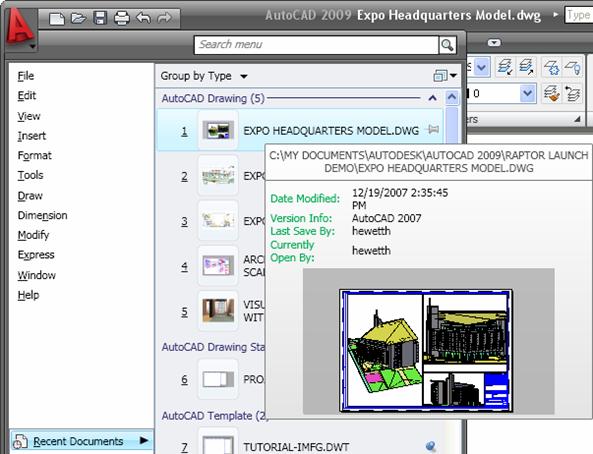The image size is (593, 454).
Task: Open the icon view options dropdown
Action: point(445,76)
